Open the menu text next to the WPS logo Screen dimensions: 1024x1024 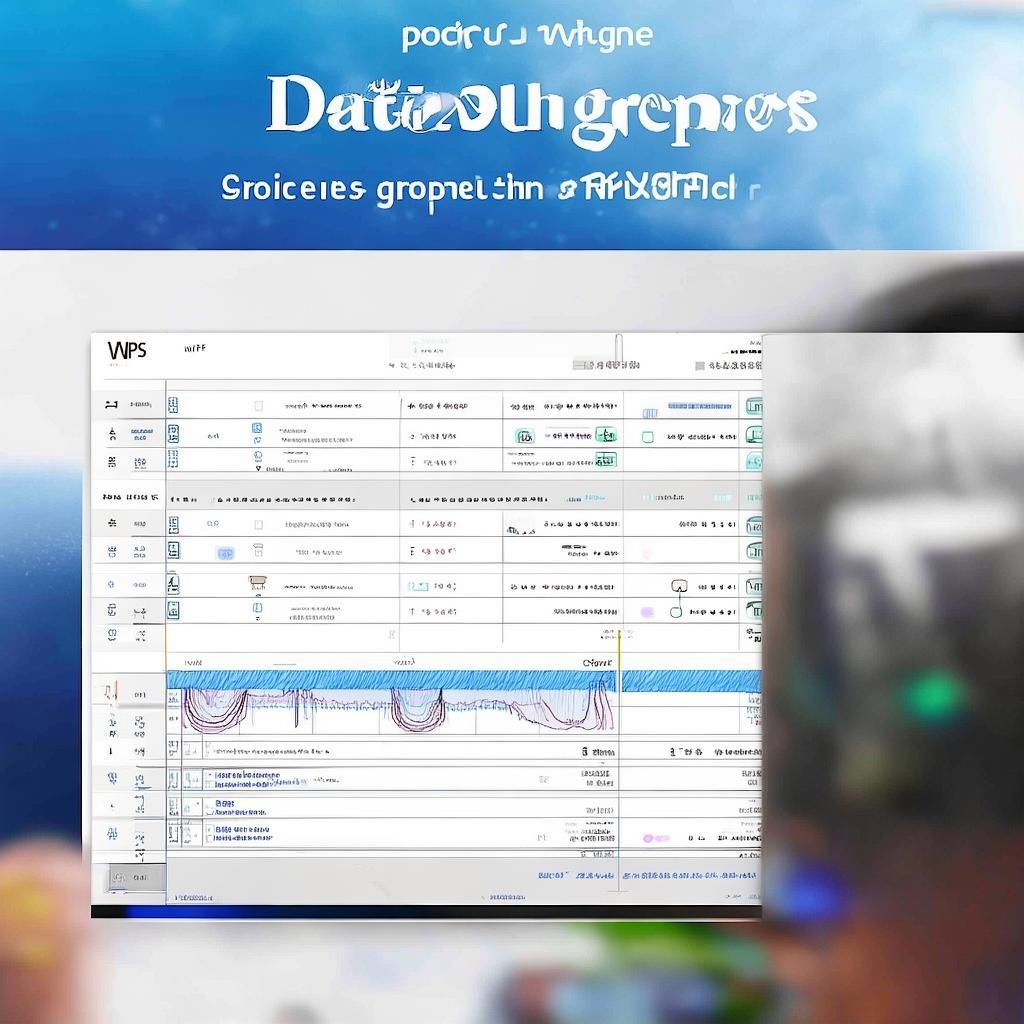pos(194,350)
